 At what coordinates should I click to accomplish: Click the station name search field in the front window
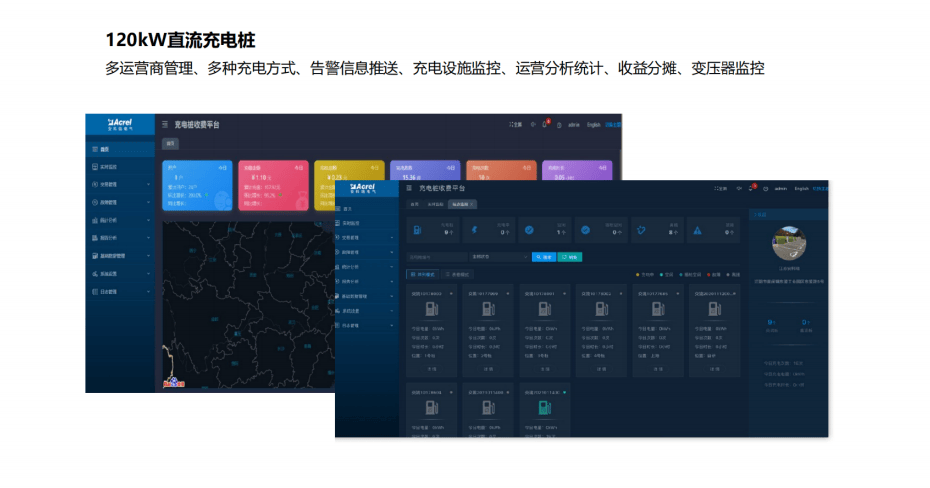437,257
